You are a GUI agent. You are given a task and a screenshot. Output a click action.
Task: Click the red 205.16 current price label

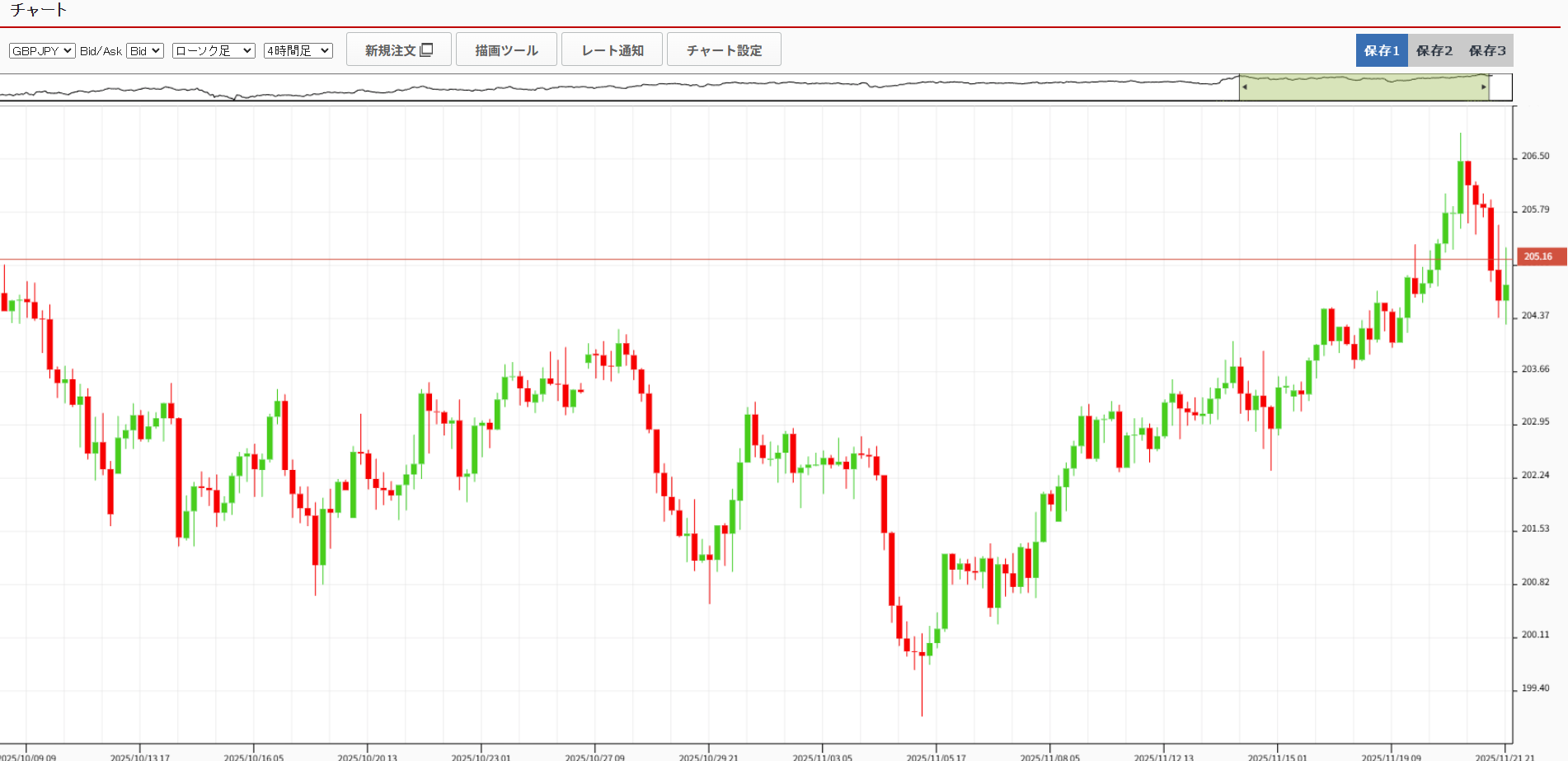(1537, 256)
